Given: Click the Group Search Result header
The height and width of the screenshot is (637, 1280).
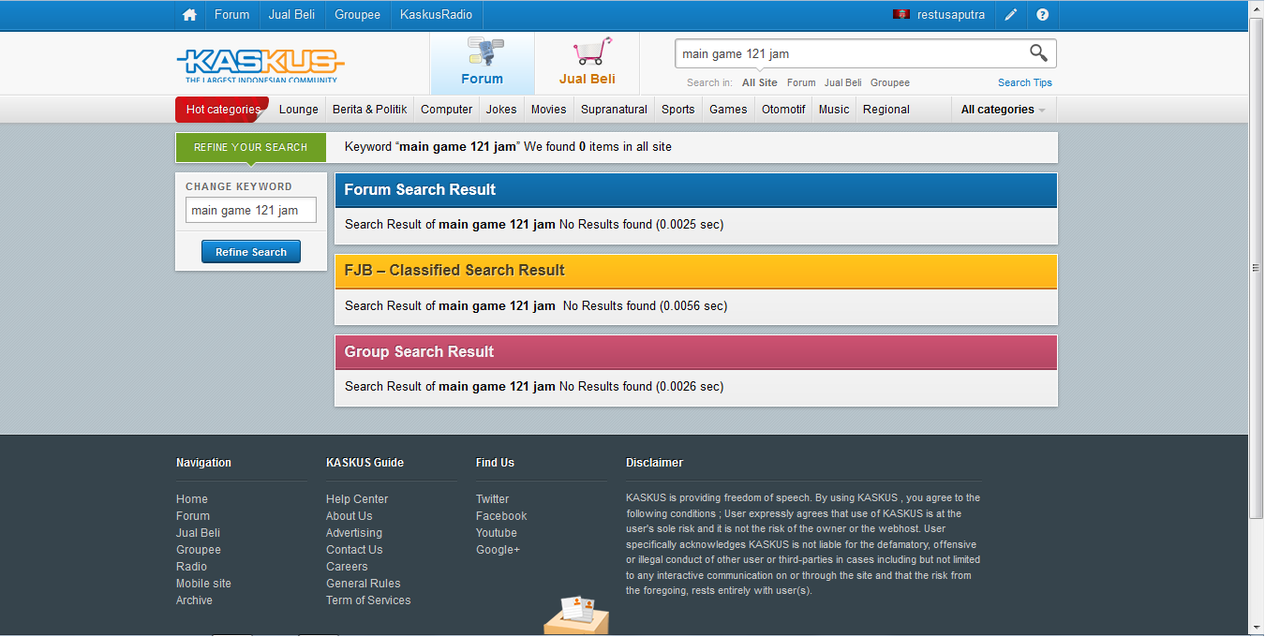Looking at the screenshot, I should pyautogui.click(x=696, y=352).
